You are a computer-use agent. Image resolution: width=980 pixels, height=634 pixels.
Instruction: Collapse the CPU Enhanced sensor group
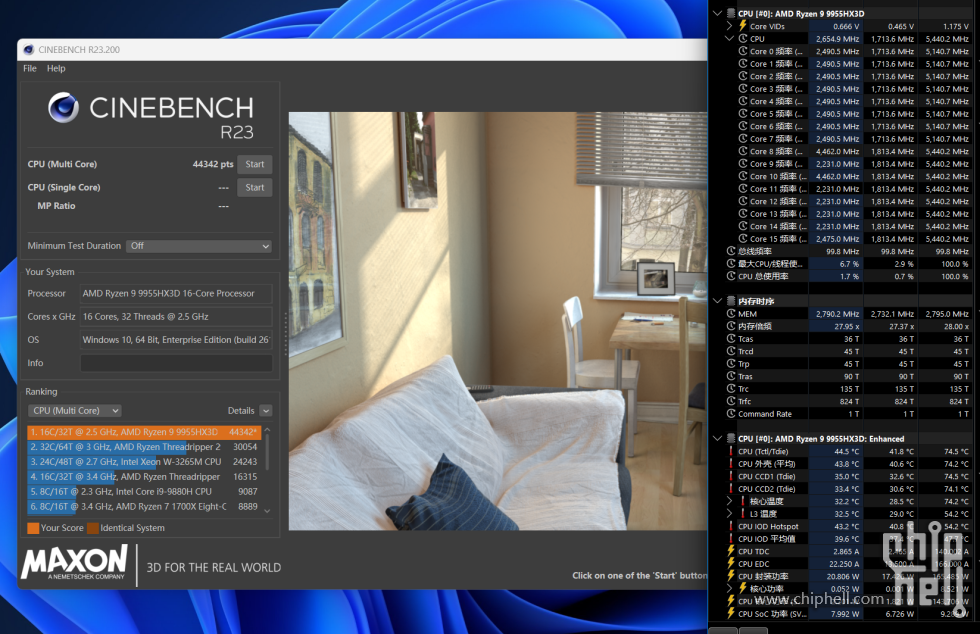click(718, 438)
